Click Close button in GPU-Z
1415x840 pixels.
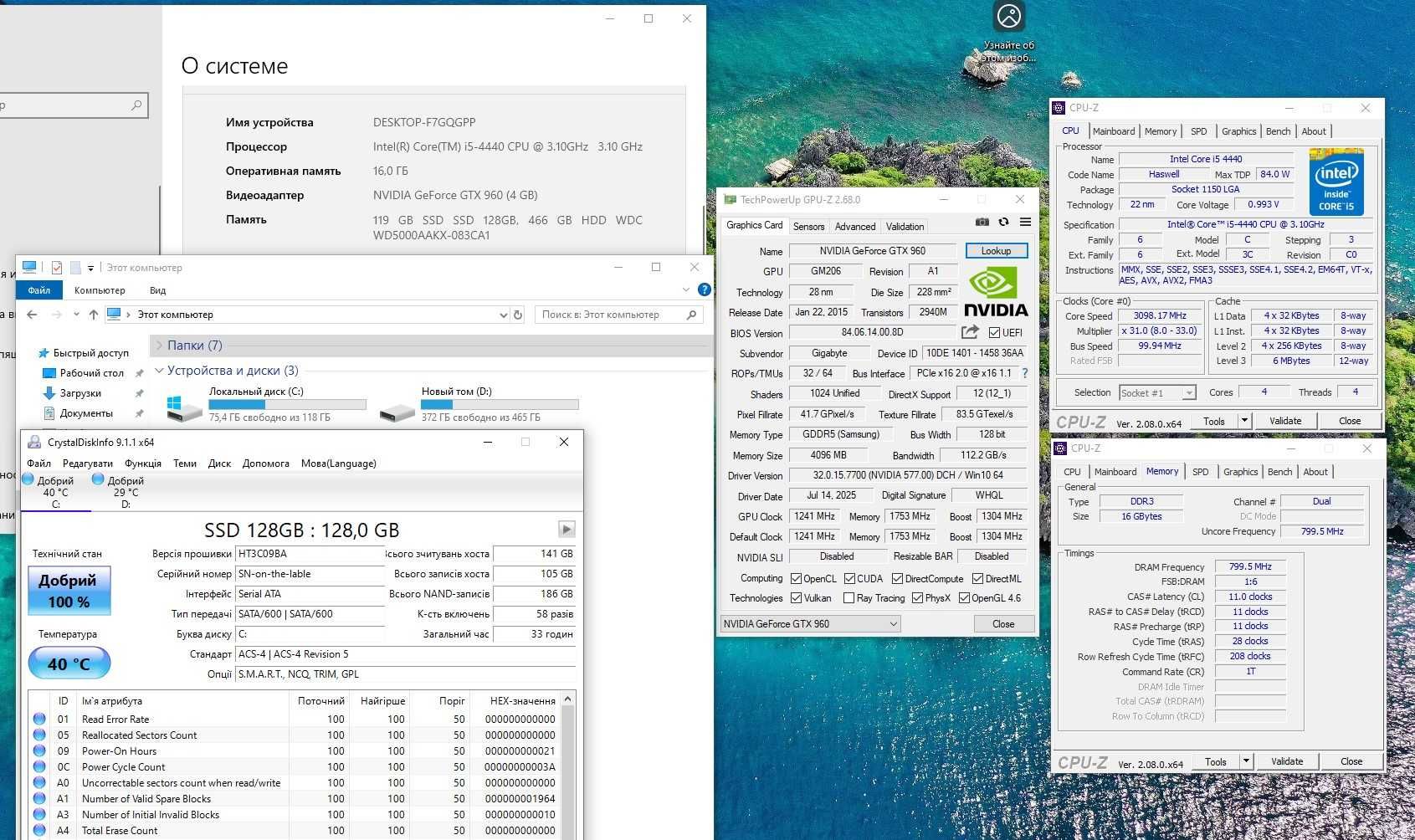[1003, 624]
